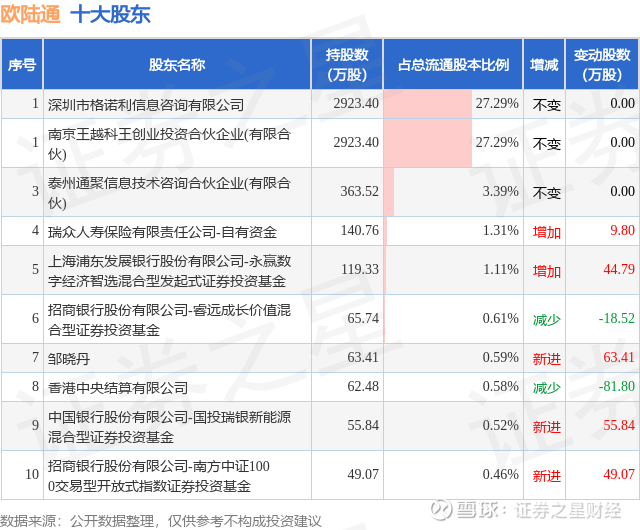Click the 0.46% percentage cell
Viewport: 640px width, 530px height.
500,474
